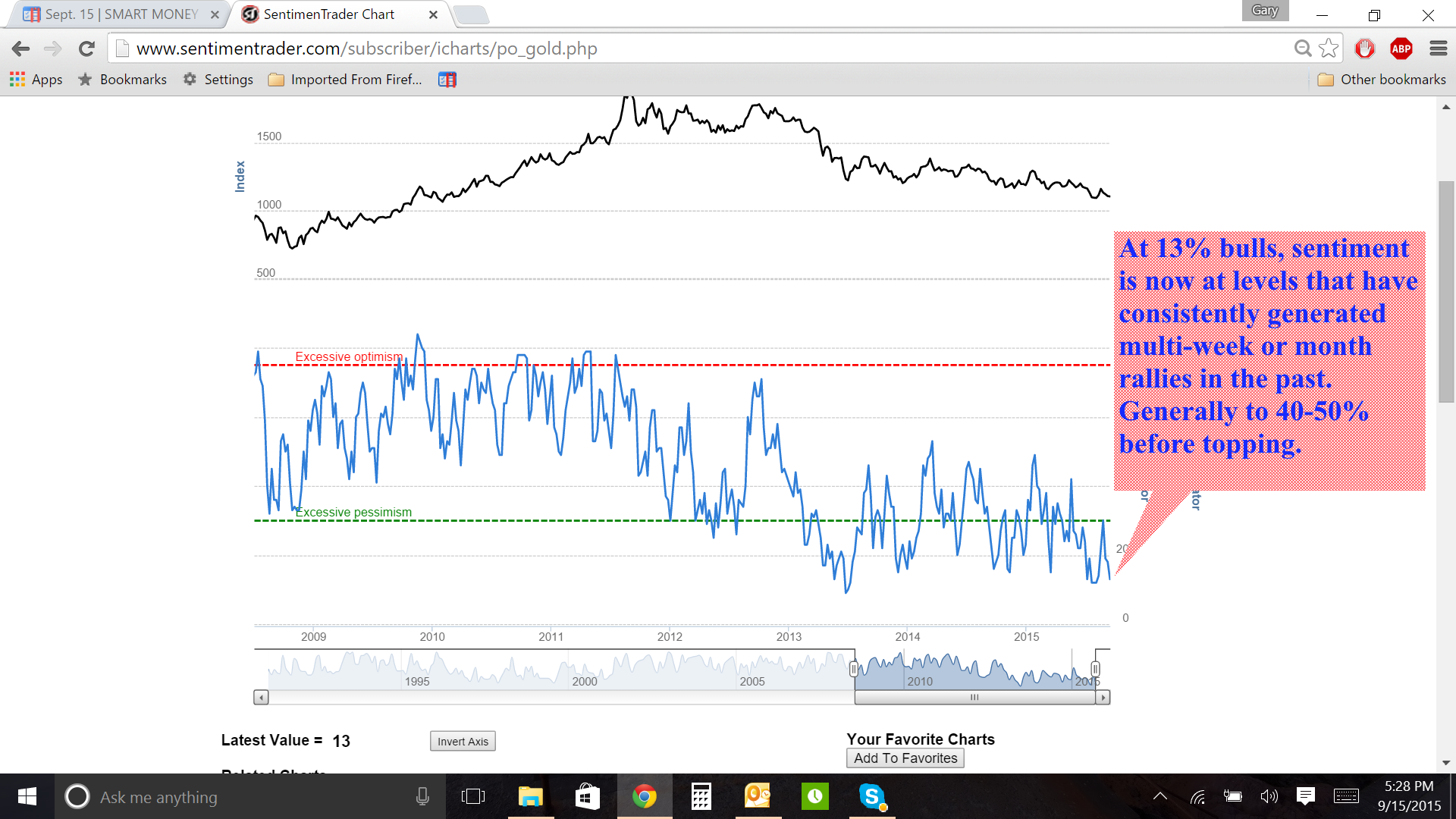
Task: Click the navigator scroll right arrow
Action: pyautogui.click(x=1103, y=697)
